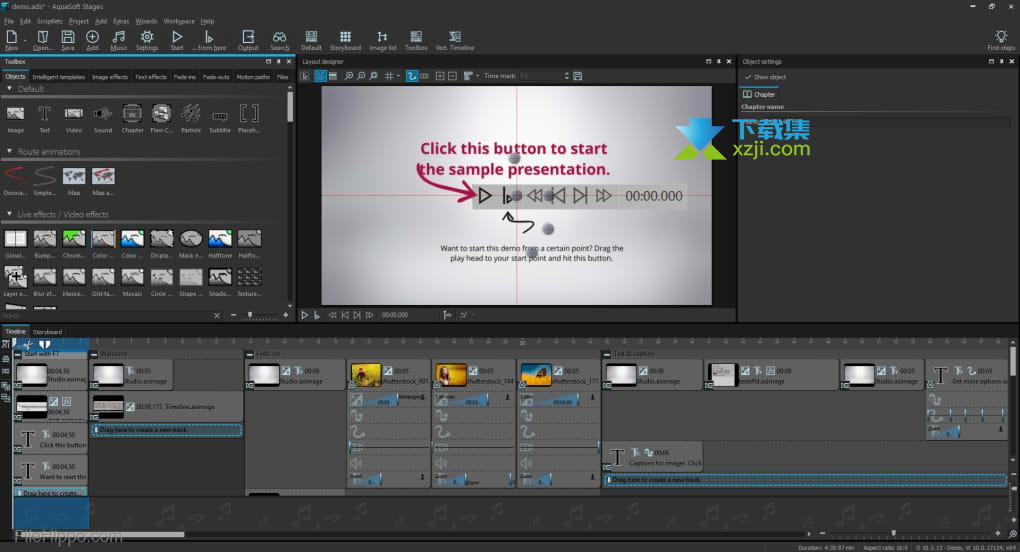The width and height of the screenshot is (1020, 552).
Task: Click the woman portrait thumbnail in timeline
Action: [x=450, y=375]
